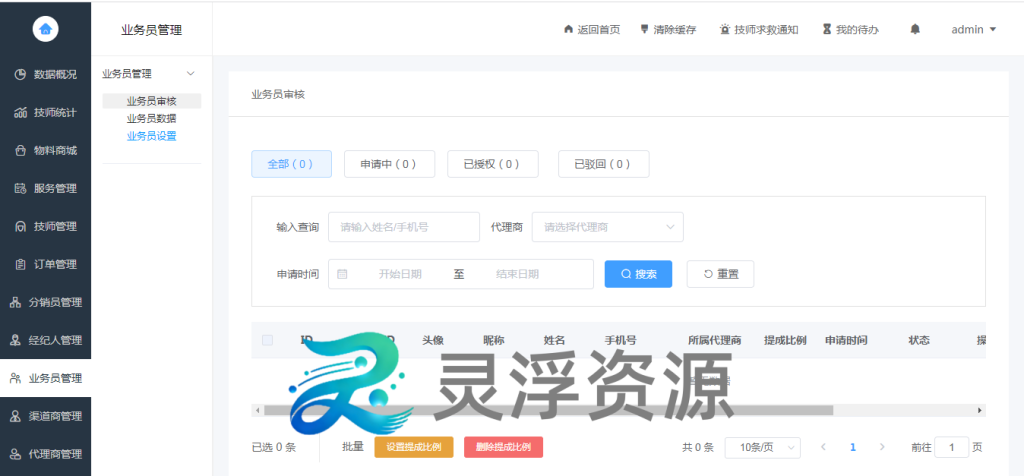
Task: Open the 请选择代理商 dropdown
Action: click(607, 227)
